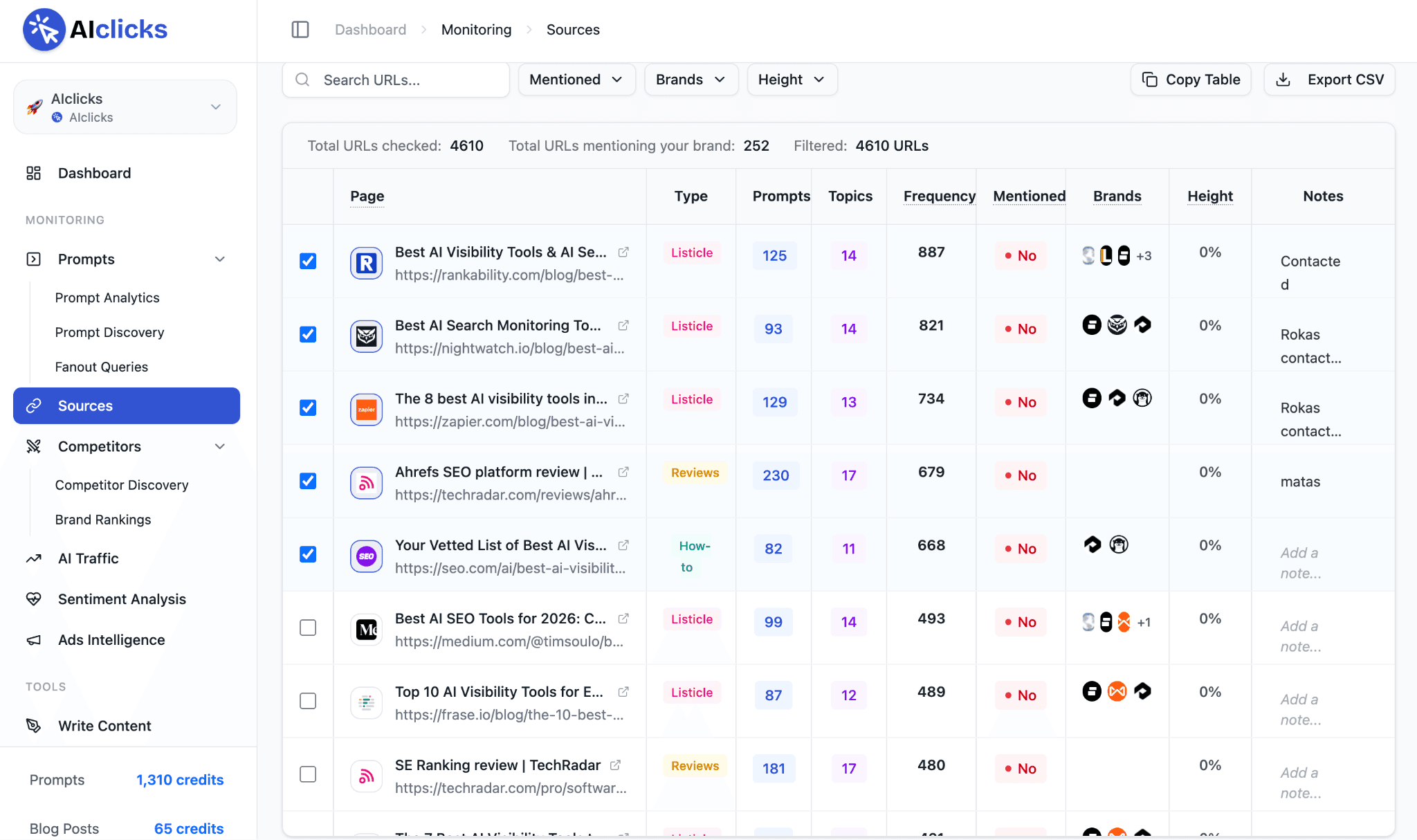Click the Write Content pen icon
Image resolution: width=1417 pixels, height=840 pixels.
(x=33, y=726)
